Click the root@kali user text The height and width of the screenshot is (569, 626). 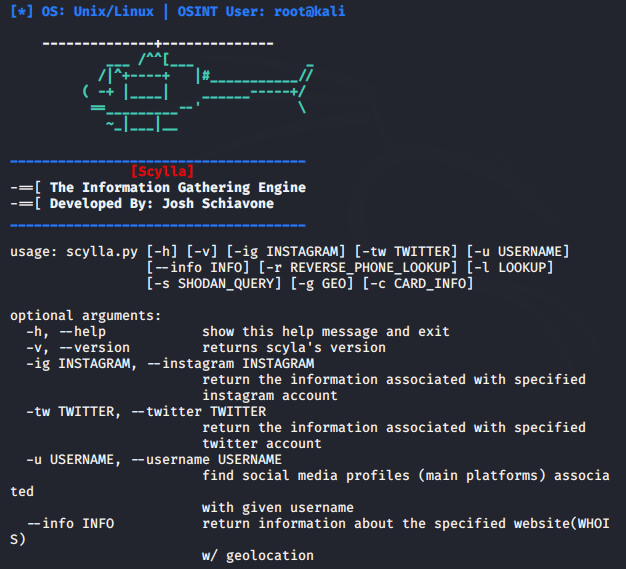click(309, 11)
